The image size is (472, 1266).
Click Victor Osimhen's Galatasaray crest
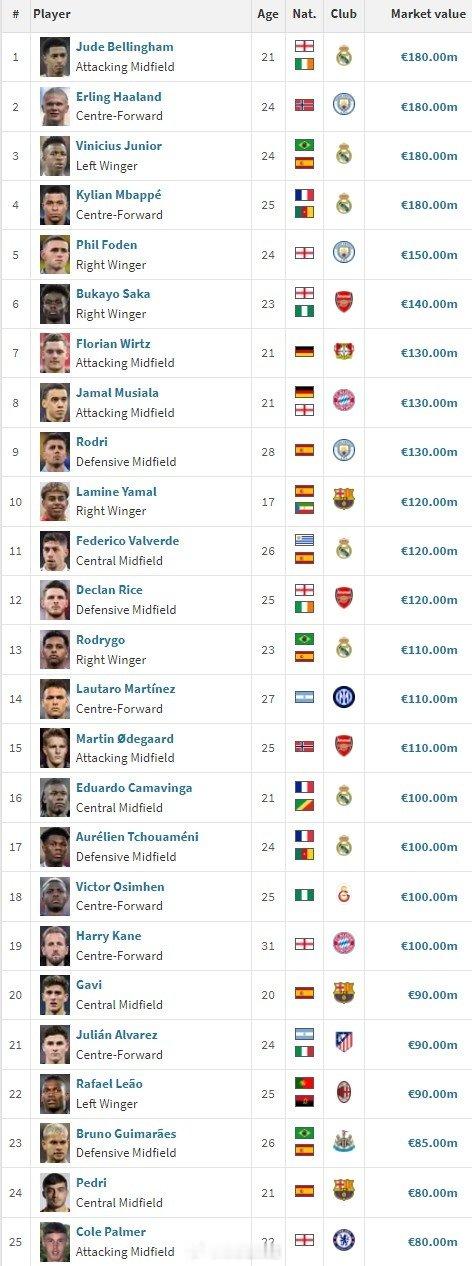[344, 896]
